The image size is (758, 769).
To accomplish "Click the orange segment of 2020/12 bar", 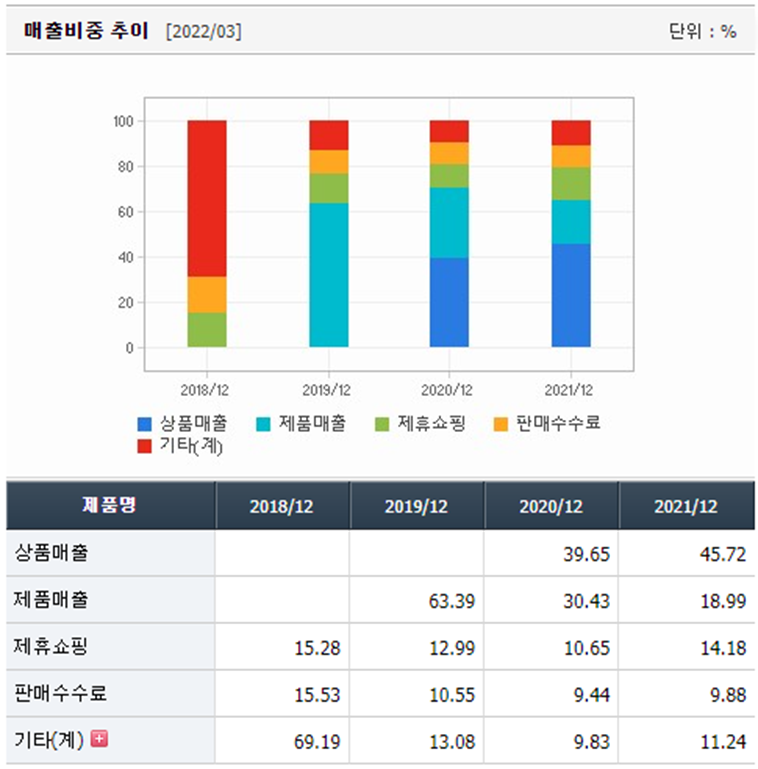I will [x=449, y=154].
